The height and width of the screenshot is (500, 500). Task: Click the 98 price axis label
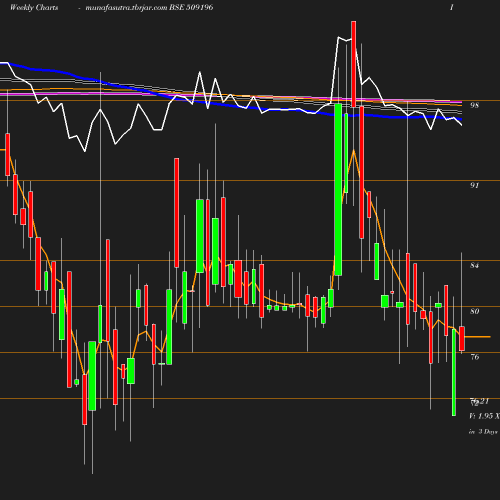tap(474, 105)
